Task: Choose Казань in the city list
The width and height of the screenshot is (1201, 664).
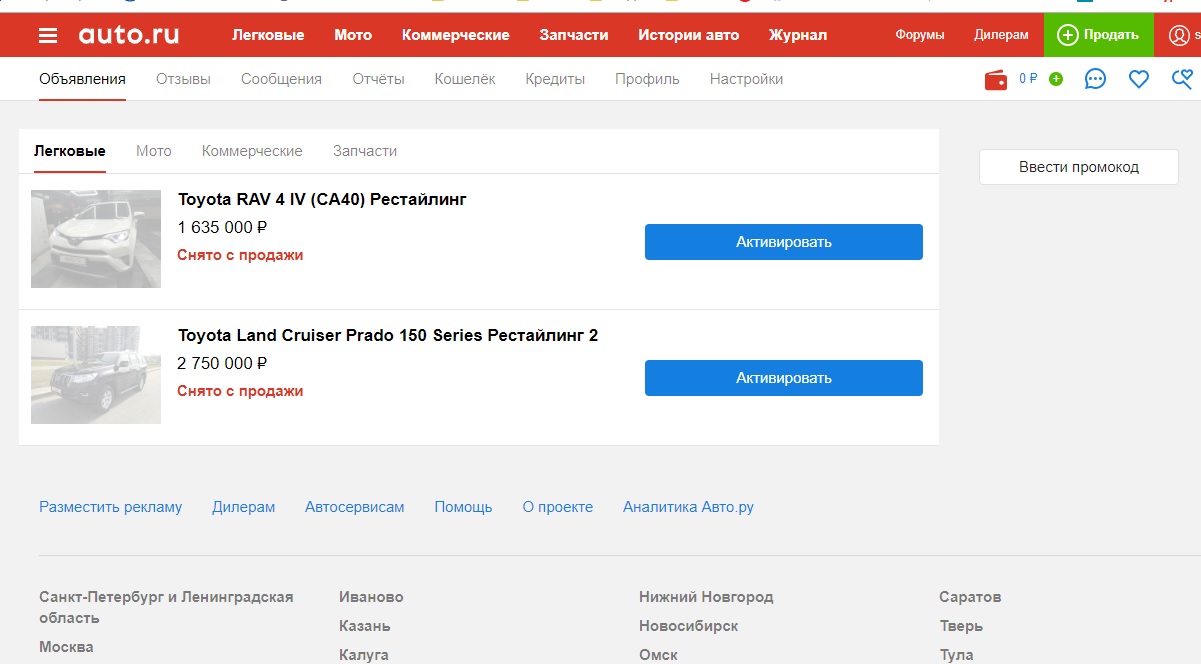Action: (365, 626)
